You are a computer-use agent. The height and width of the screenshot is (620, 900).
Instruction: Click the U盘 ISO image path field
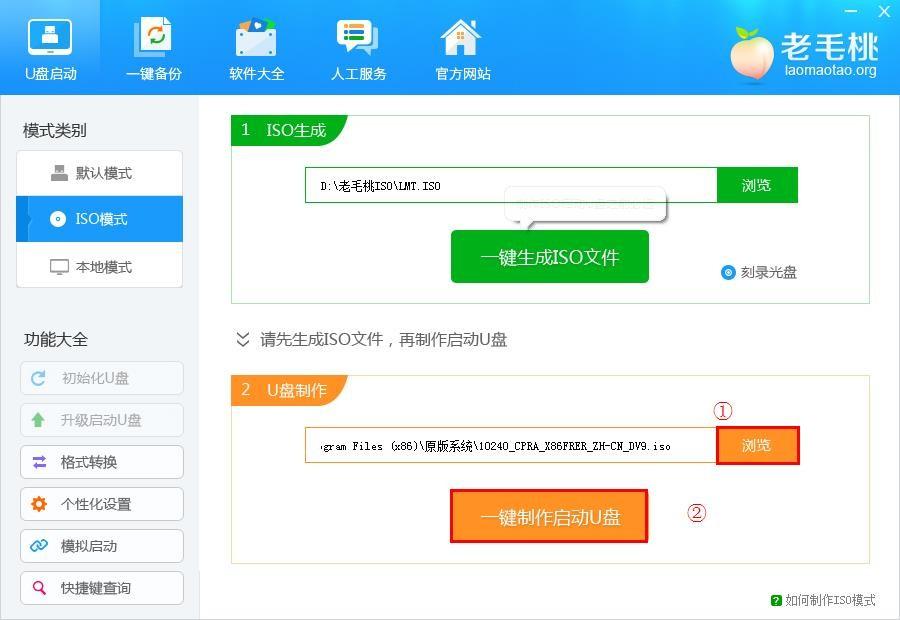[511, 445]
